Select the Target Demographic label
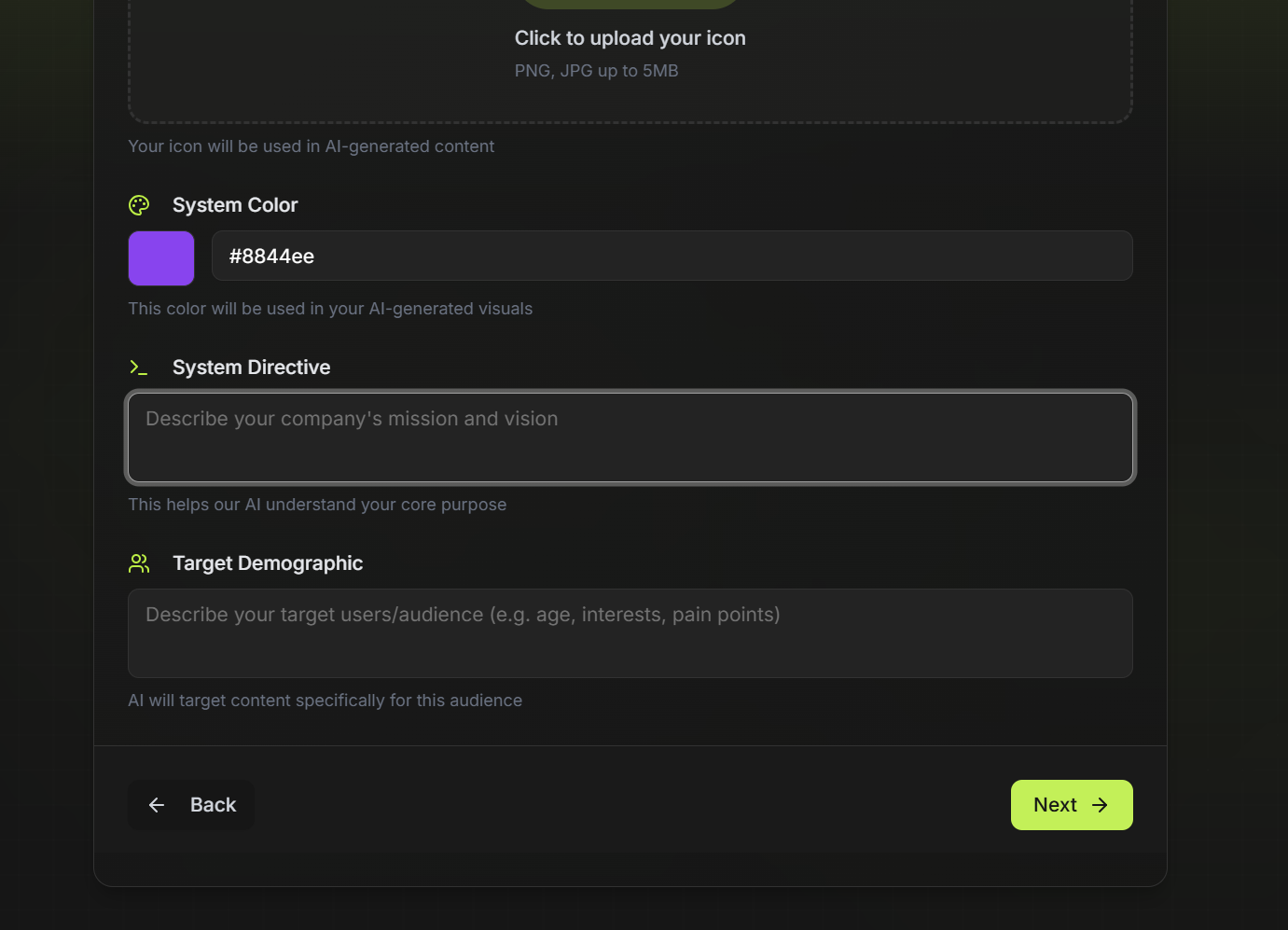This screenshot has width=1288, height=930. click(x=268, y=563)
